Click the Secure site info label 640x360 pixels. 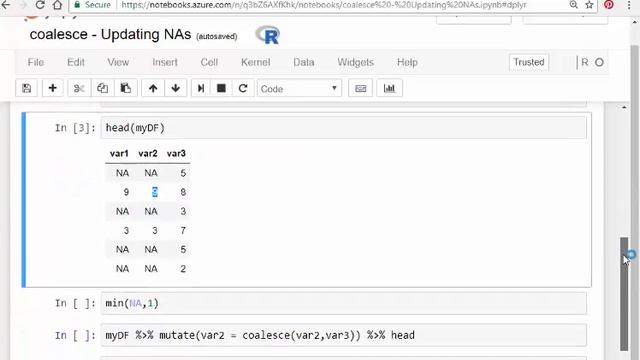point(97,5)
